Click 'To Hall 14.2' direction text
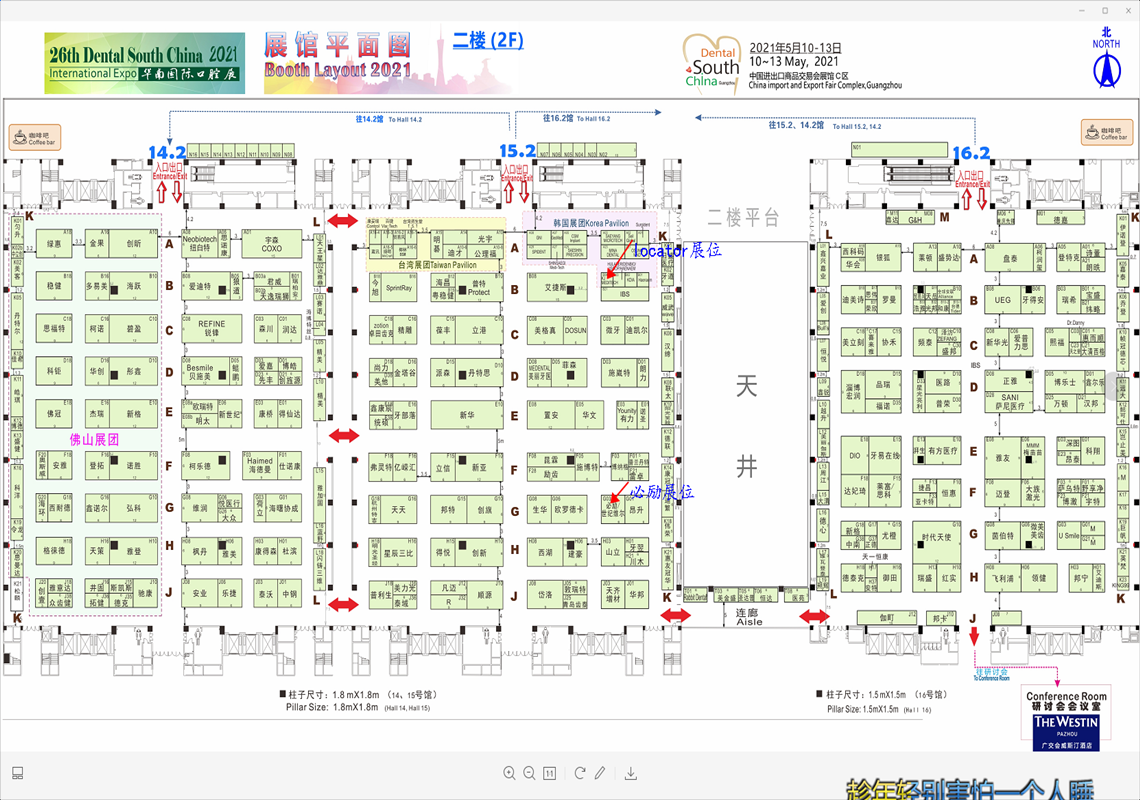The width and height of the screenshot is (1140, 800). 405,119
